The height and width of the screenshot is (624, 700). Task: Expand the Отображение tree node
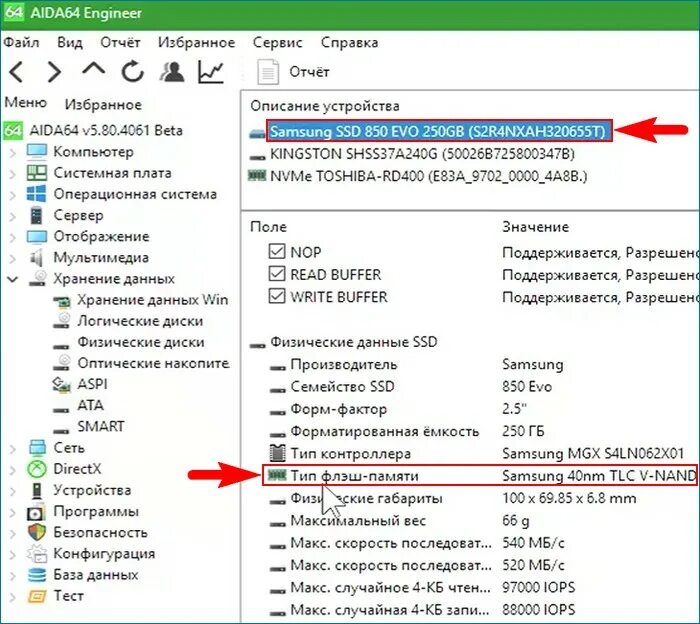(13, 237)
